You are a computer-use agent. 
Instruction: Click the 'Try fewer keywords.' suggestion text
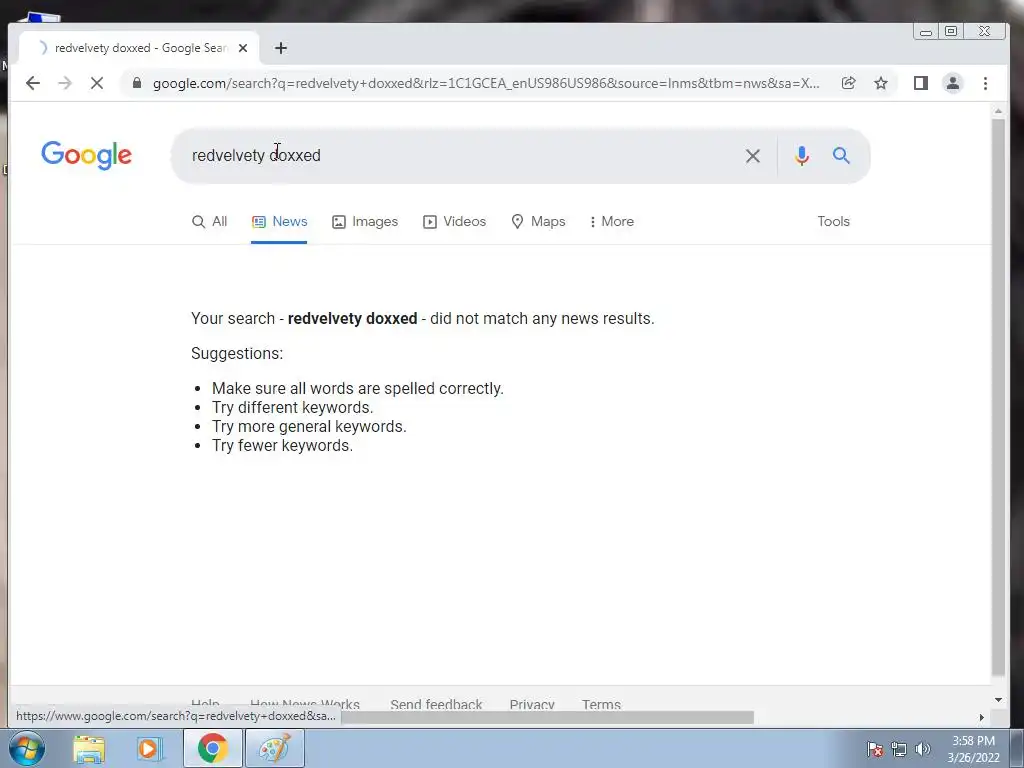pyautogui.click(x=282, y=445)
